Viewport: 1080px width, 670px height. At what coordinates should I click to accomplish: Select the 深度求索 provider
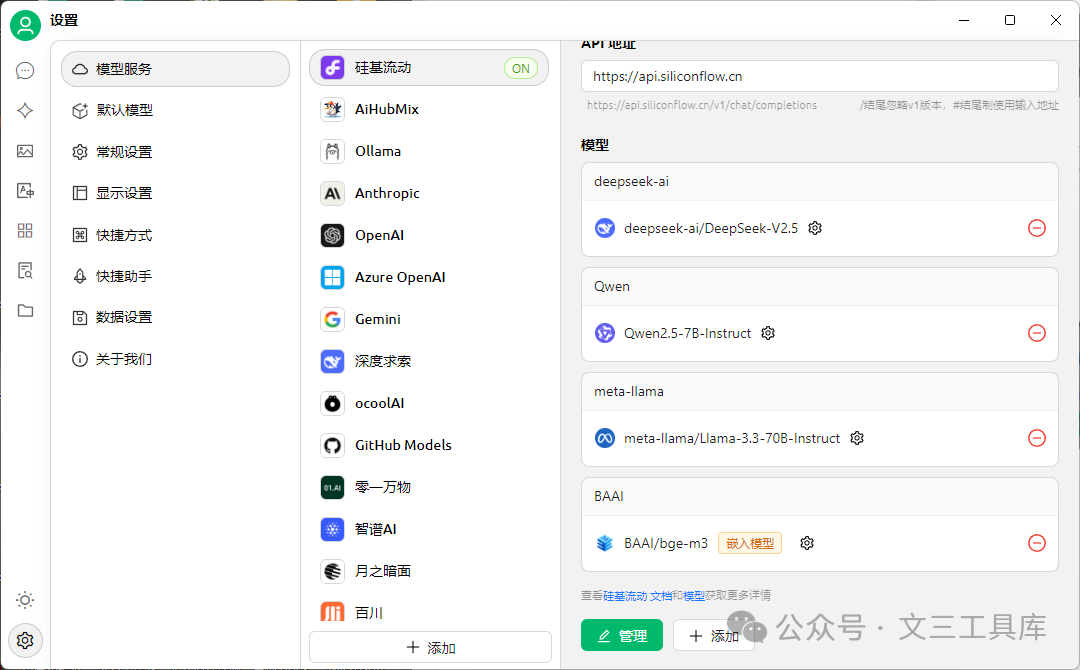(x=429, y=362)
